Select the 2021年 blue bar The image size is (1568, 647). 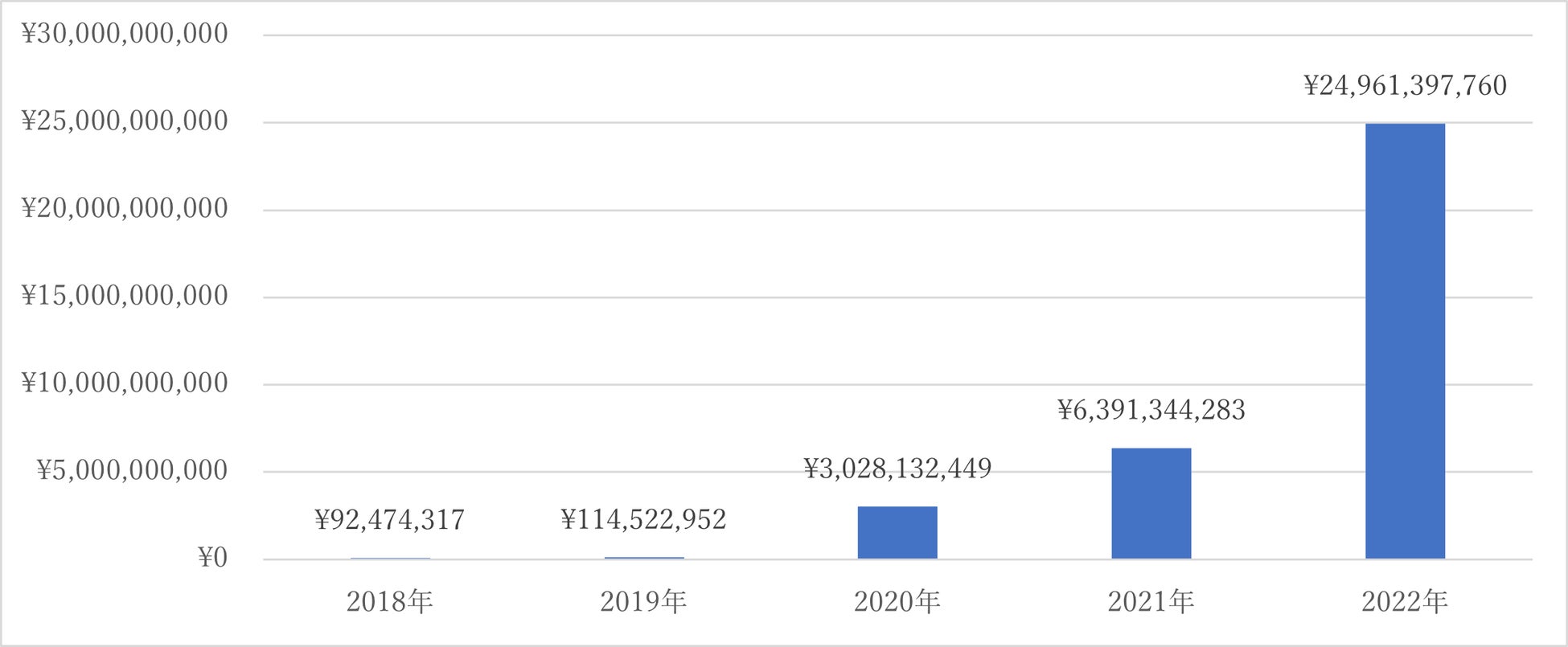tap(1151, 503)
